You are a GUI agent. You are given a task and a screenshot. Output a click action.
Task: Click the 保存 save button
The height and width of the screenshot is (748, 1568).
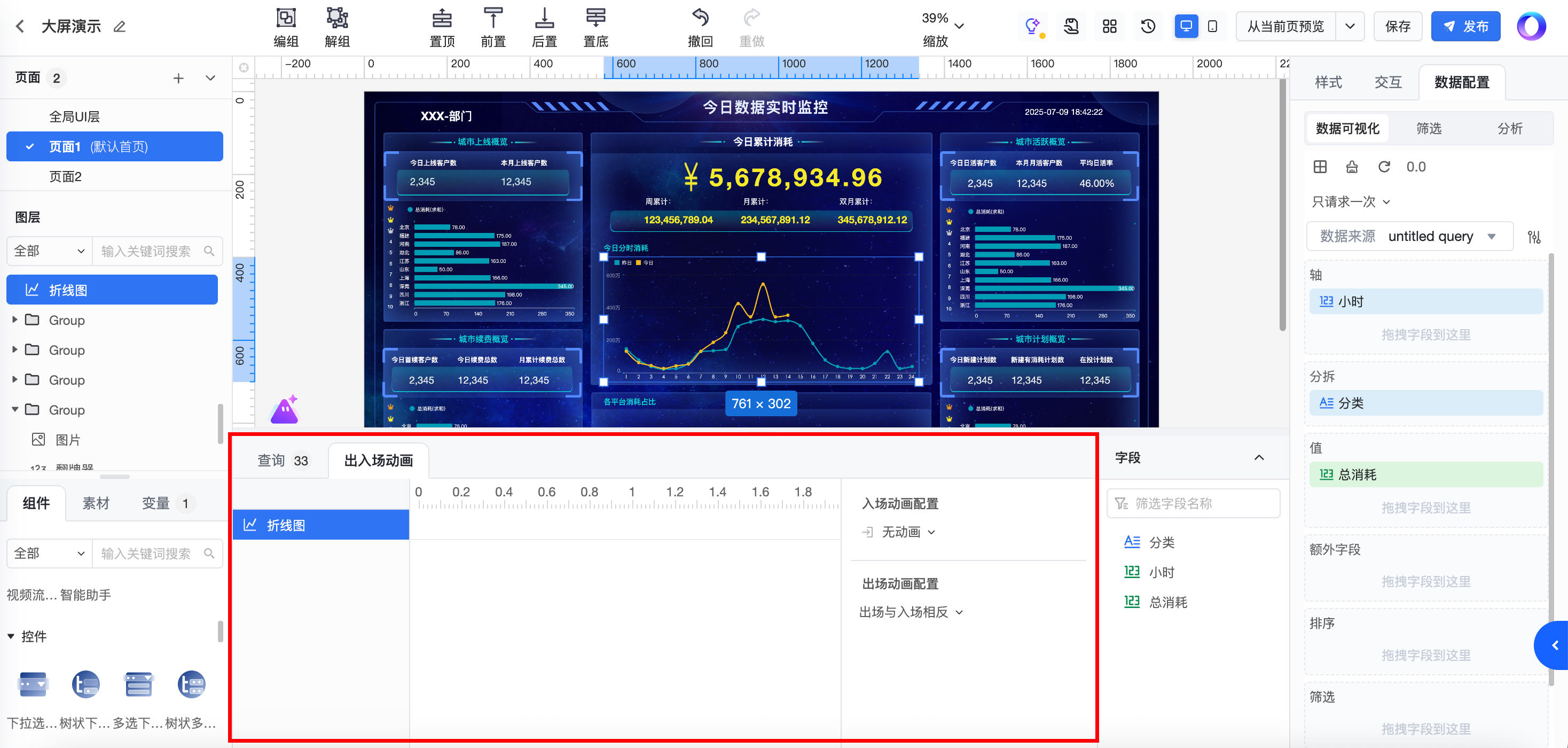(x=1398, y=26)
